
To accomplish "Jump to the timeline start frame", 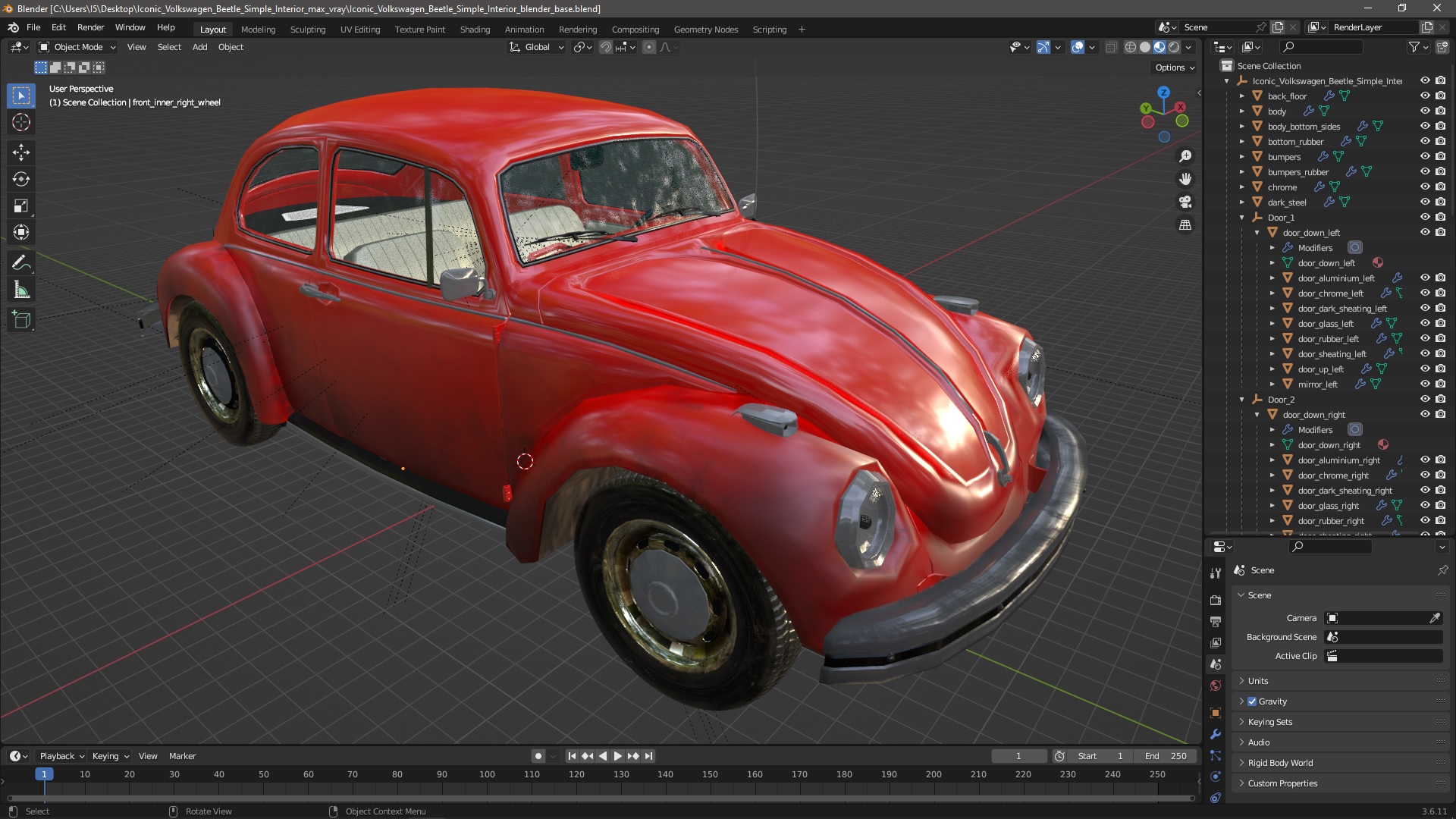I will click(572, 756).
